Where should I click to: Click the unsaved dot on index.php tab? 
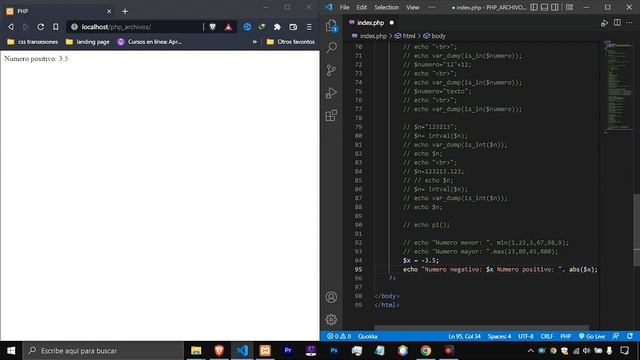(392, 23)
